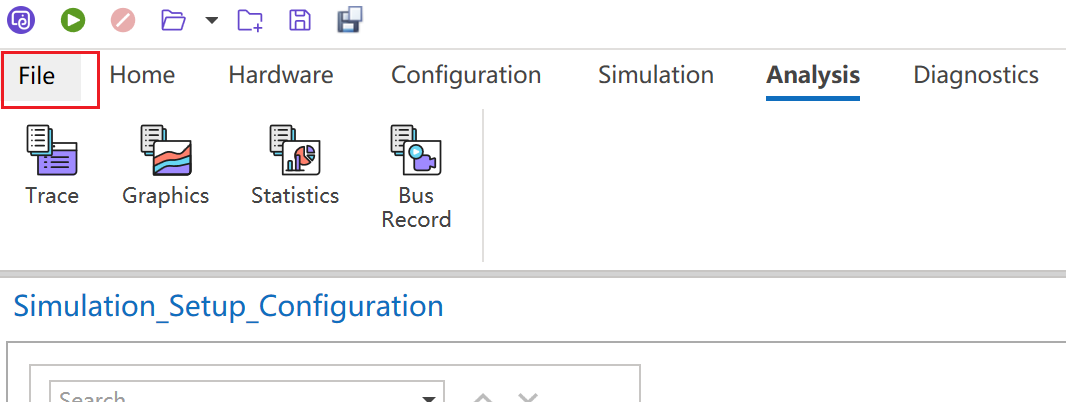1066x402 pixels.
Task: Click the Save As icon
Action: click(x=349, y=19)
